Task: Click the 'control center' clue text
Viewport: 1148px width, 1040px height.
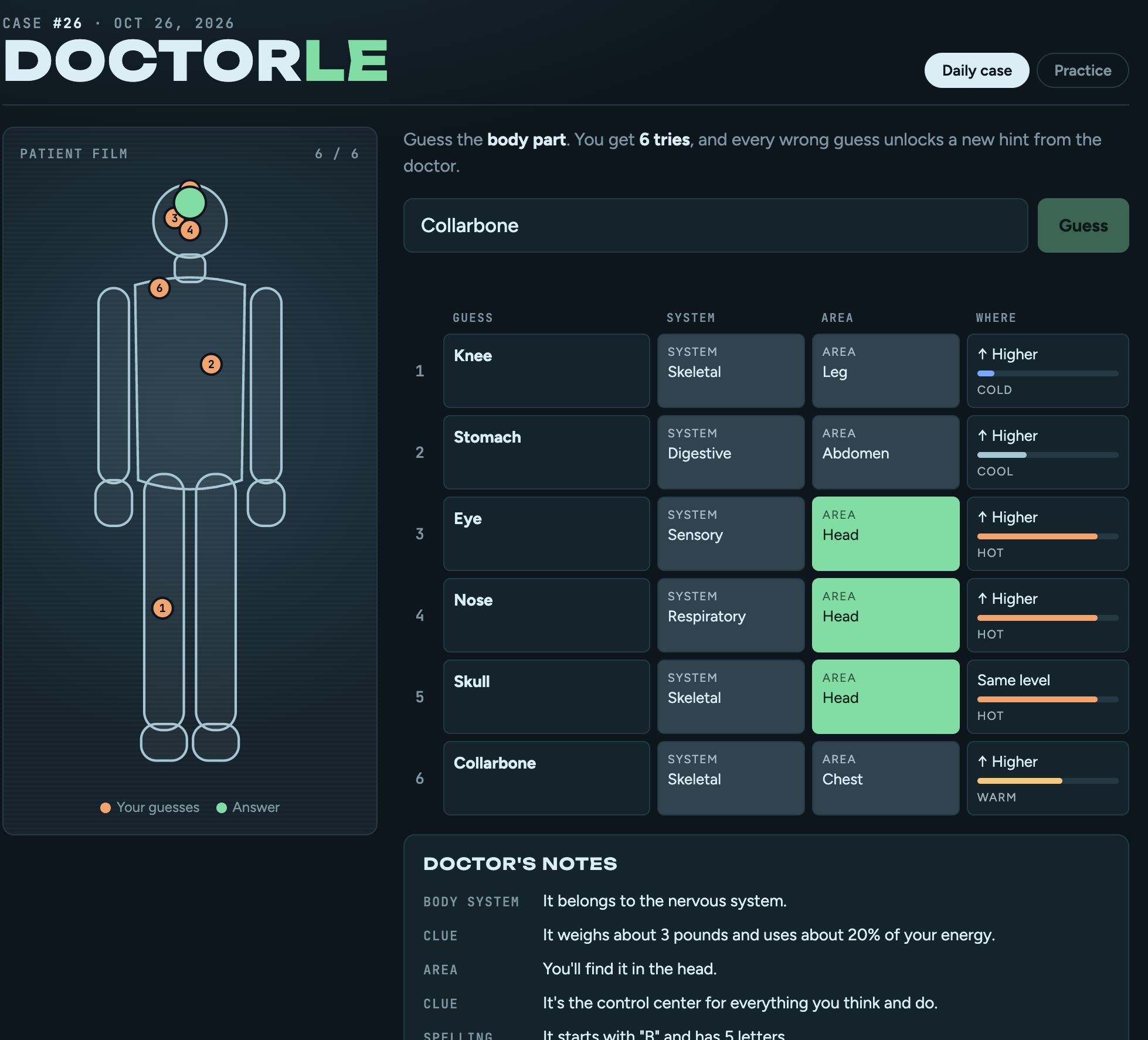Action: [x=740, y=1003]
